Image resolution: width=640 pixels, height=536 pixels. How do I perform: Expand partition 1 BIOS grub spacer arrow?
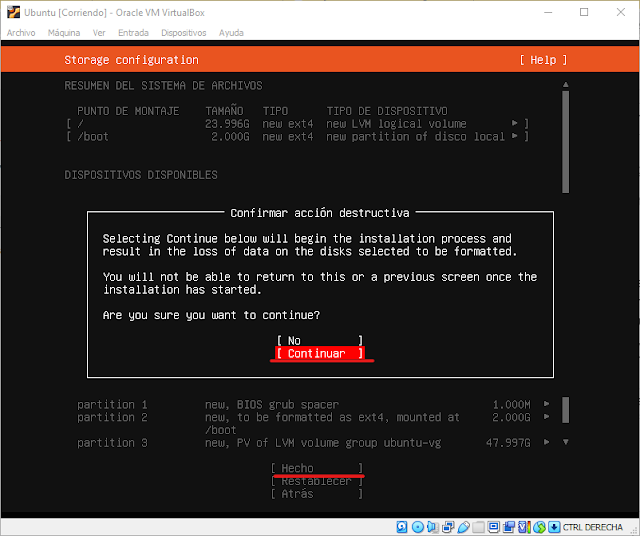[x=547, y=404]
